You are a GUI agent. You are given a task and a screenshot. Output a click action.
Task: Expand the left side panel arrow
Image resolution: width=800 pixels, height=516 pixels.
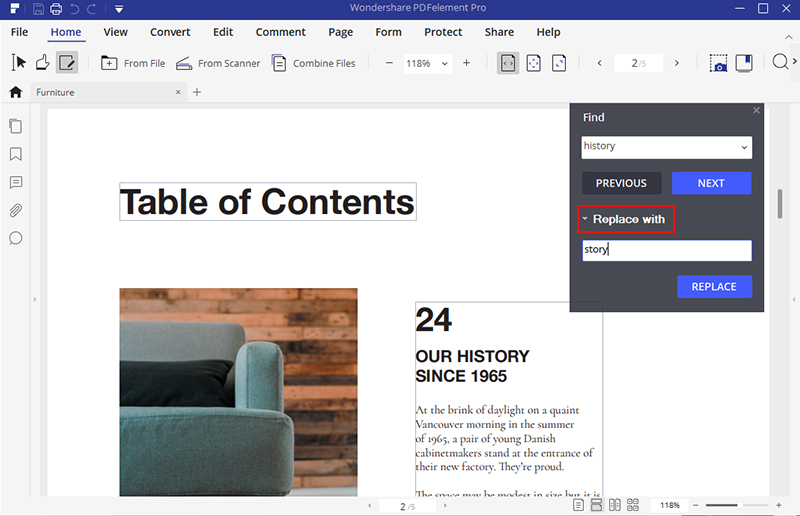35,300
